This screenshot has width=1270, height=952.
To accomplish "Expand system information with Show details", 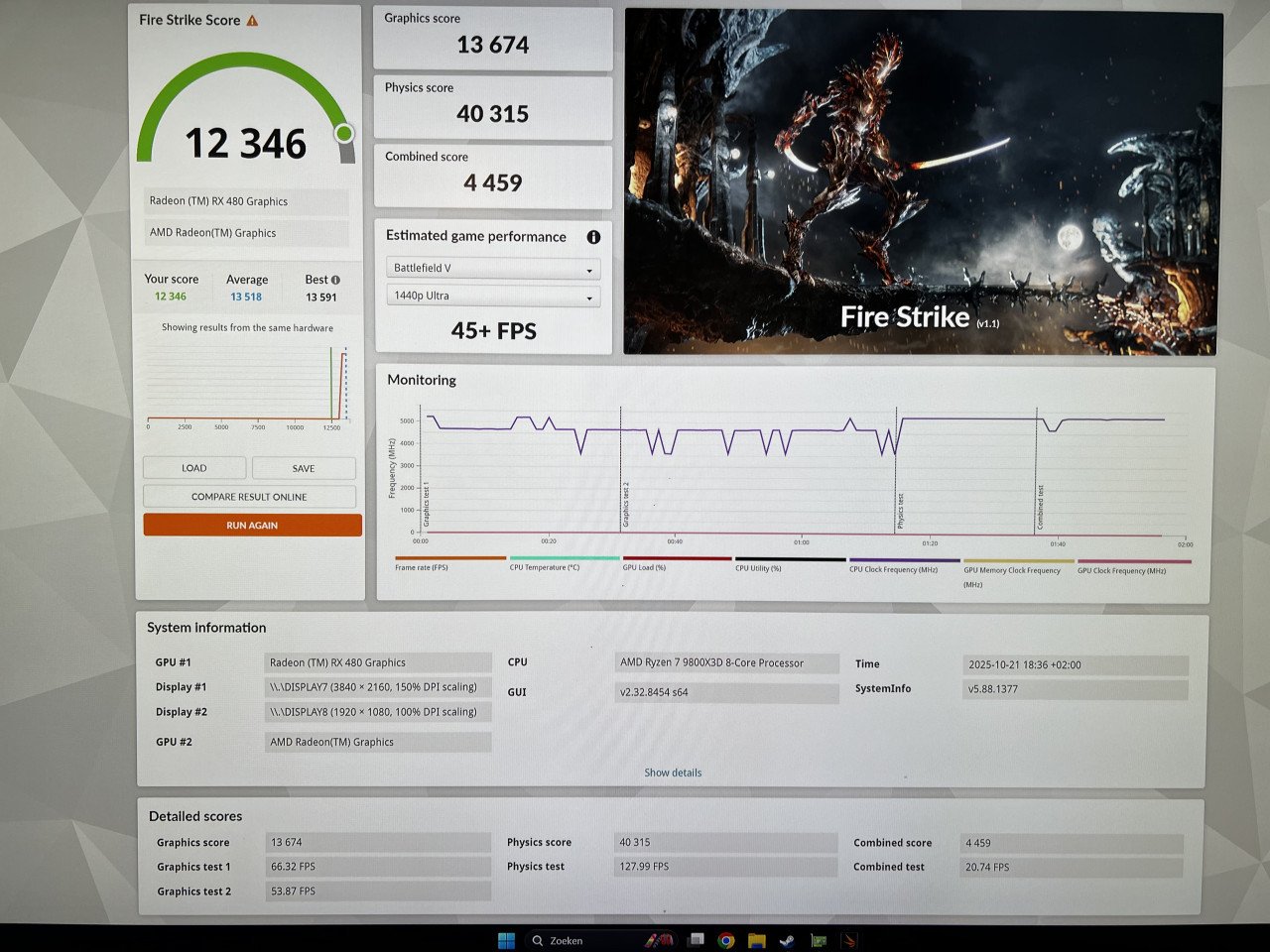I will point(673,773).
